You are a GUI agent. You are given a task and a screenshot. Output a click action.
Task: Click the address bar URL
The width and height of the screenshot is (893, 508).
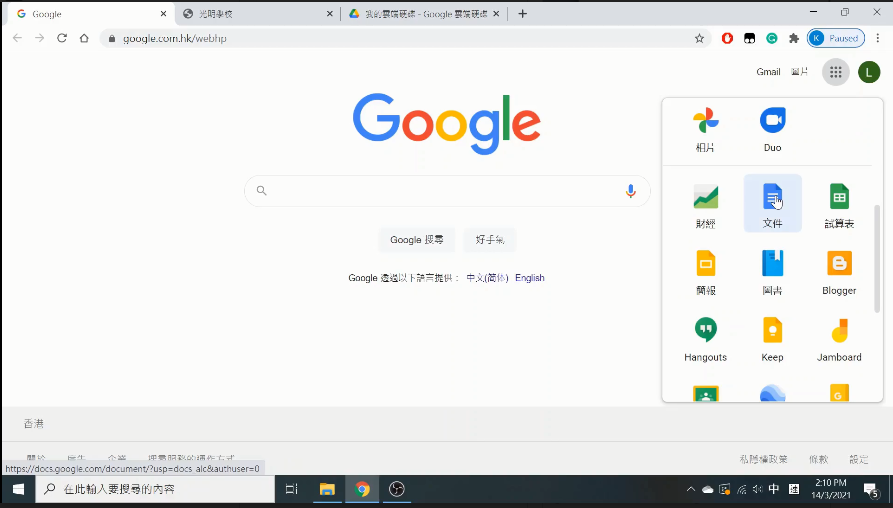pos(175,38)
